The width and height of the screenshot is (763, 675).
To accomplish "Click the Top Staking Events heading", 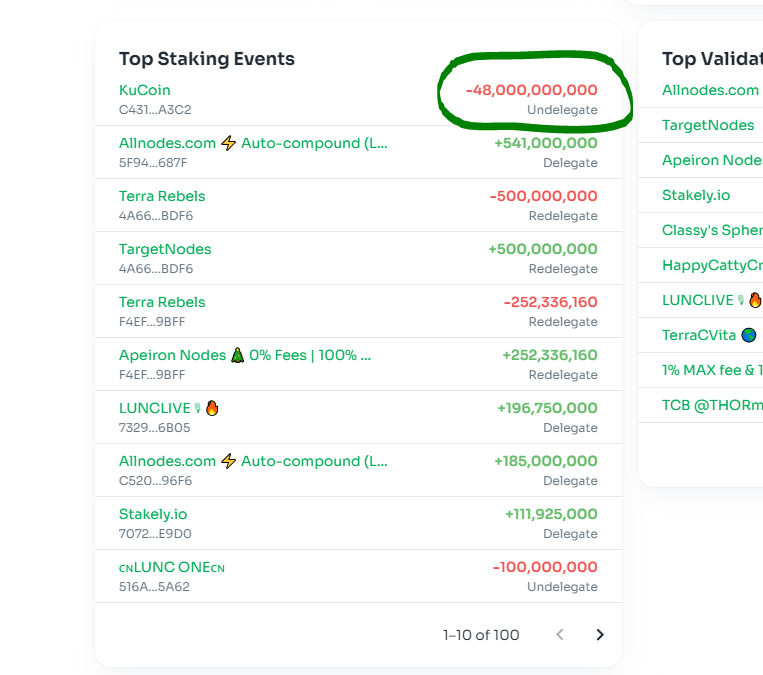I will [x=207, y=59].
